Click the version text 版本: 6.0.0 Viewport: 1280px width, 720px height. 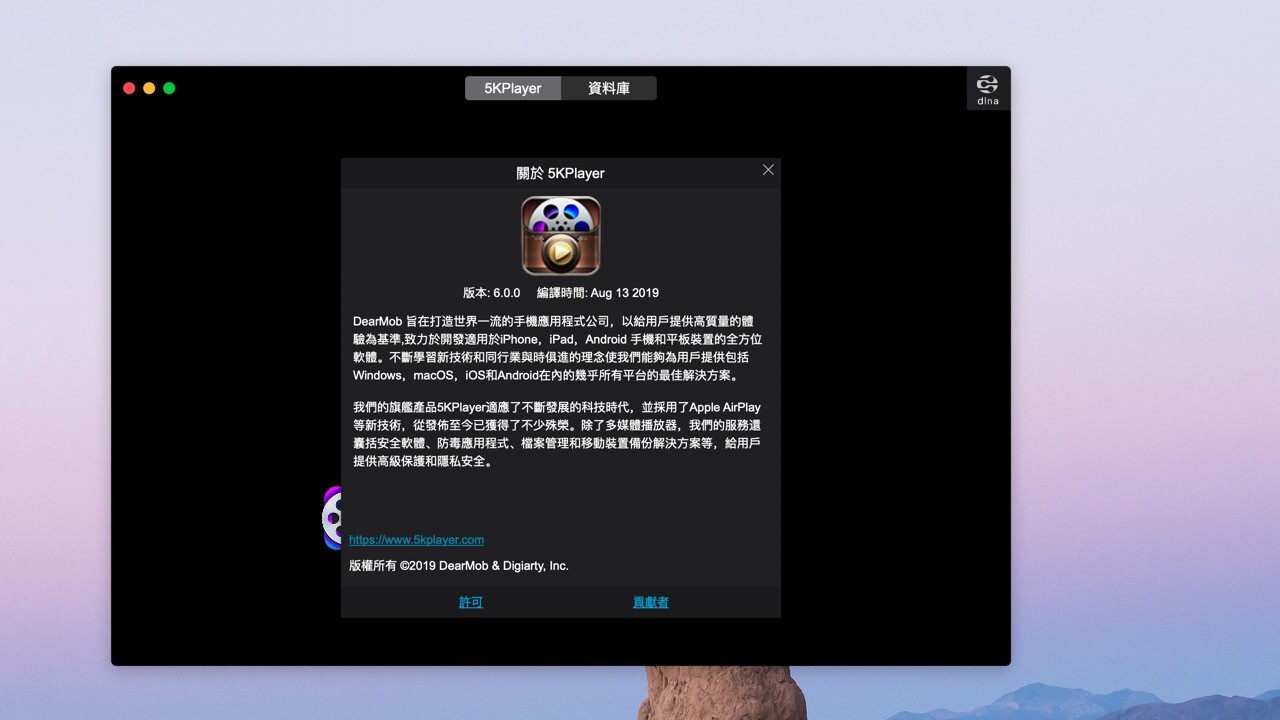[491, 293]
